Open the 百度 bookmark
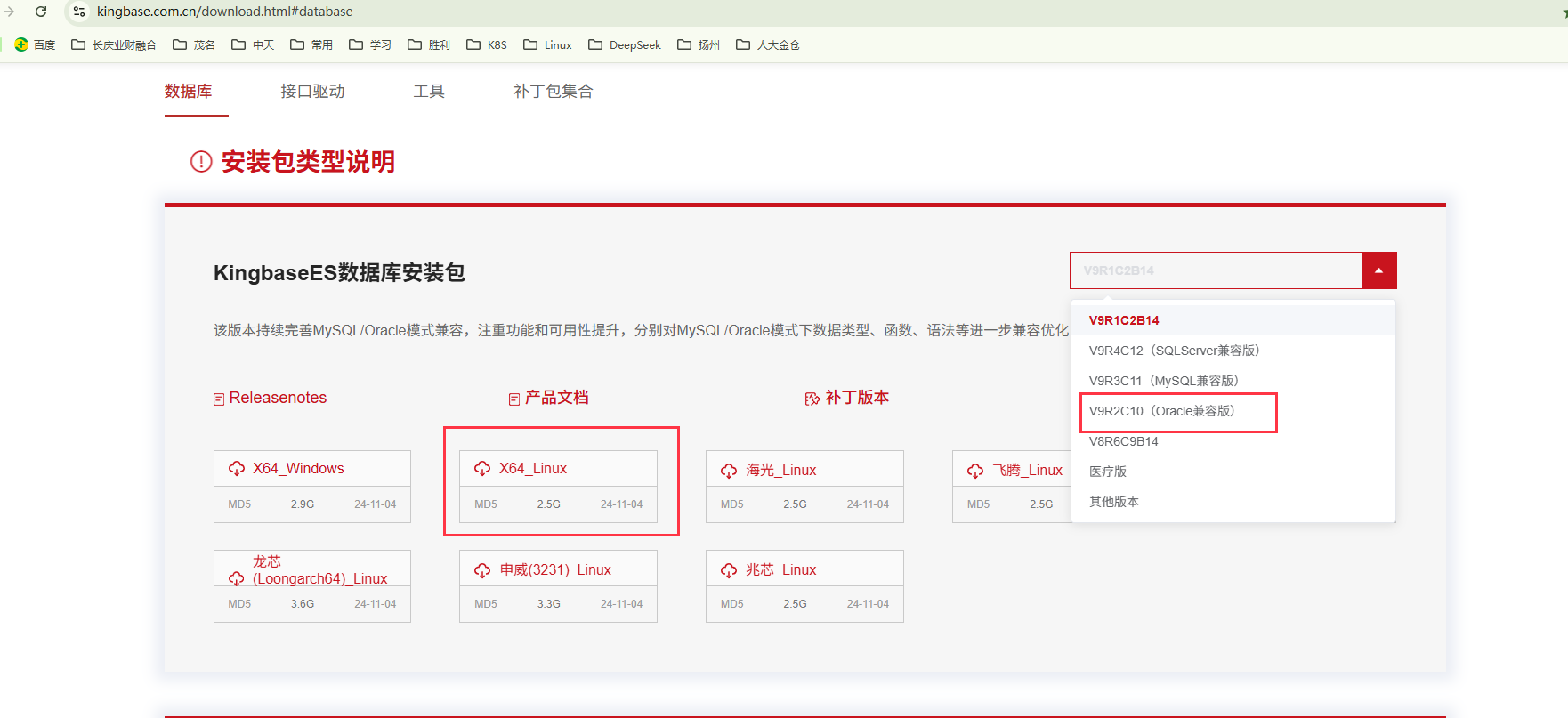Image resolution: width=1568 pixels, height=718 pixels. 35,44
